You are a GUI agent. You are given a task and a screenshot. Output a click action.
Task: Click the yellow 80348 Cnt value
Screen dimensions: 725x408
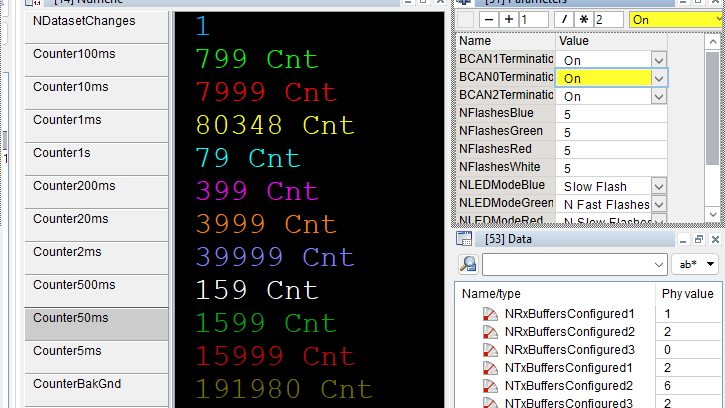(275, 125)
